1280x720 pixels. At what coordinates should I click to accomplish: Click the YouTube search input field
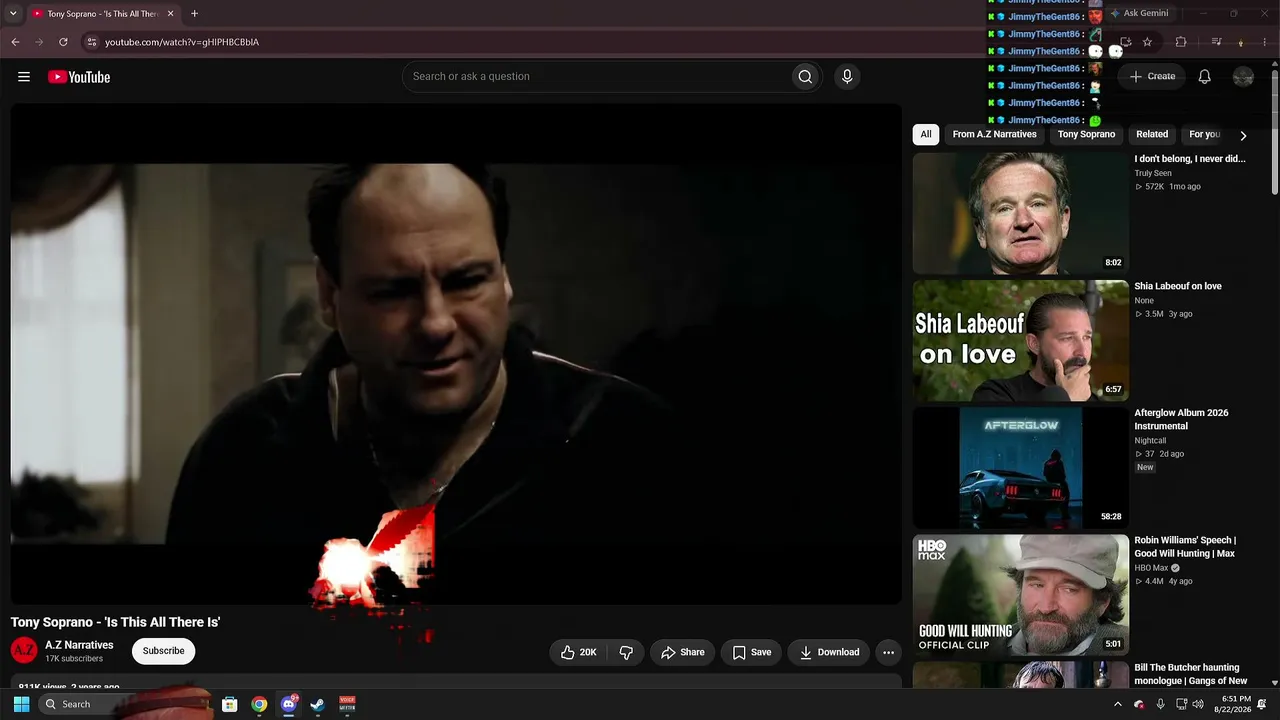pos(596,77)
